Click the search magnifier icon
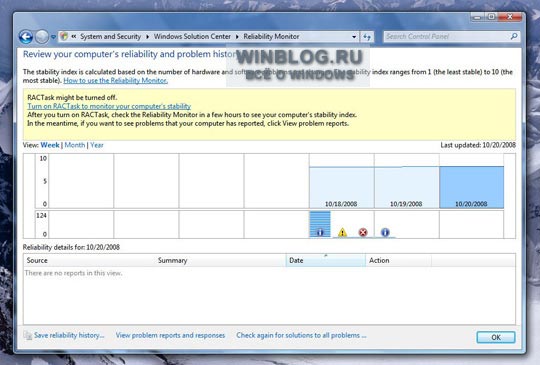The image size is (540, 365). (514, 36)
